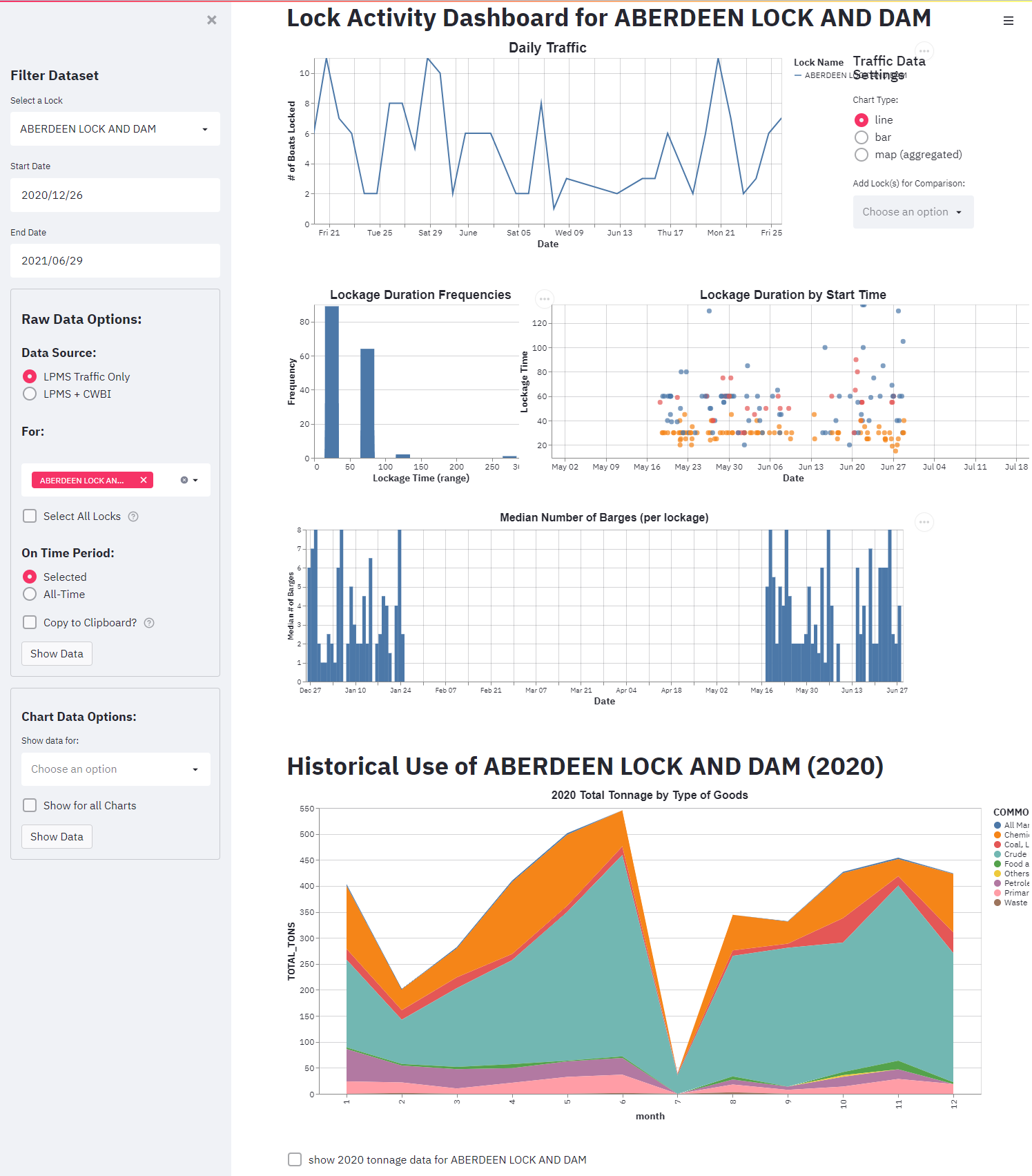Open Show data for dropdown
The height and width of the screenshot is (1176, 1032).
click(116, 769)
